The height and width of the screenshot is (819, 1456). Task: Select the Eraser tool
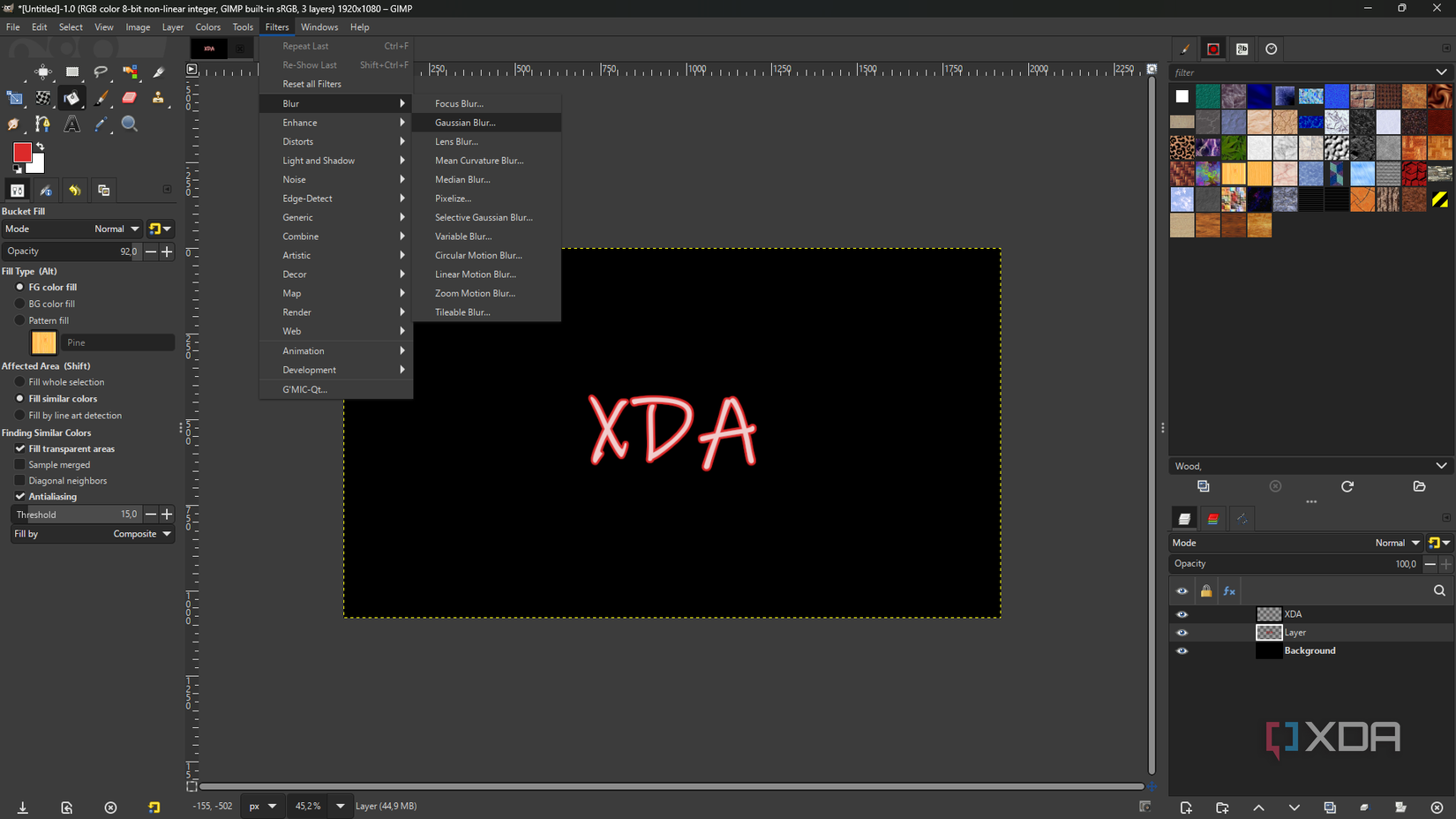(x=130, y=98)
